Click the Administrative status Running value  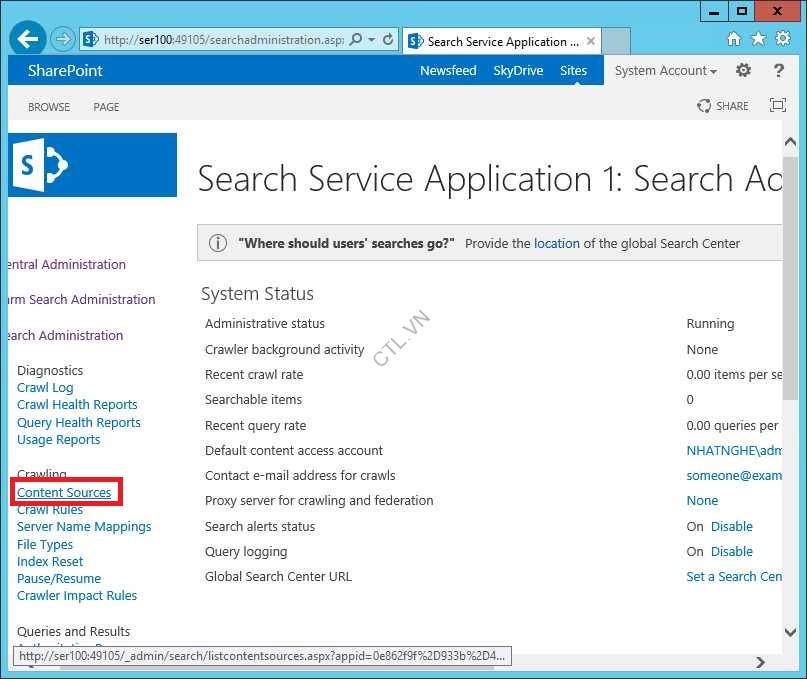[x=710, y=324]
